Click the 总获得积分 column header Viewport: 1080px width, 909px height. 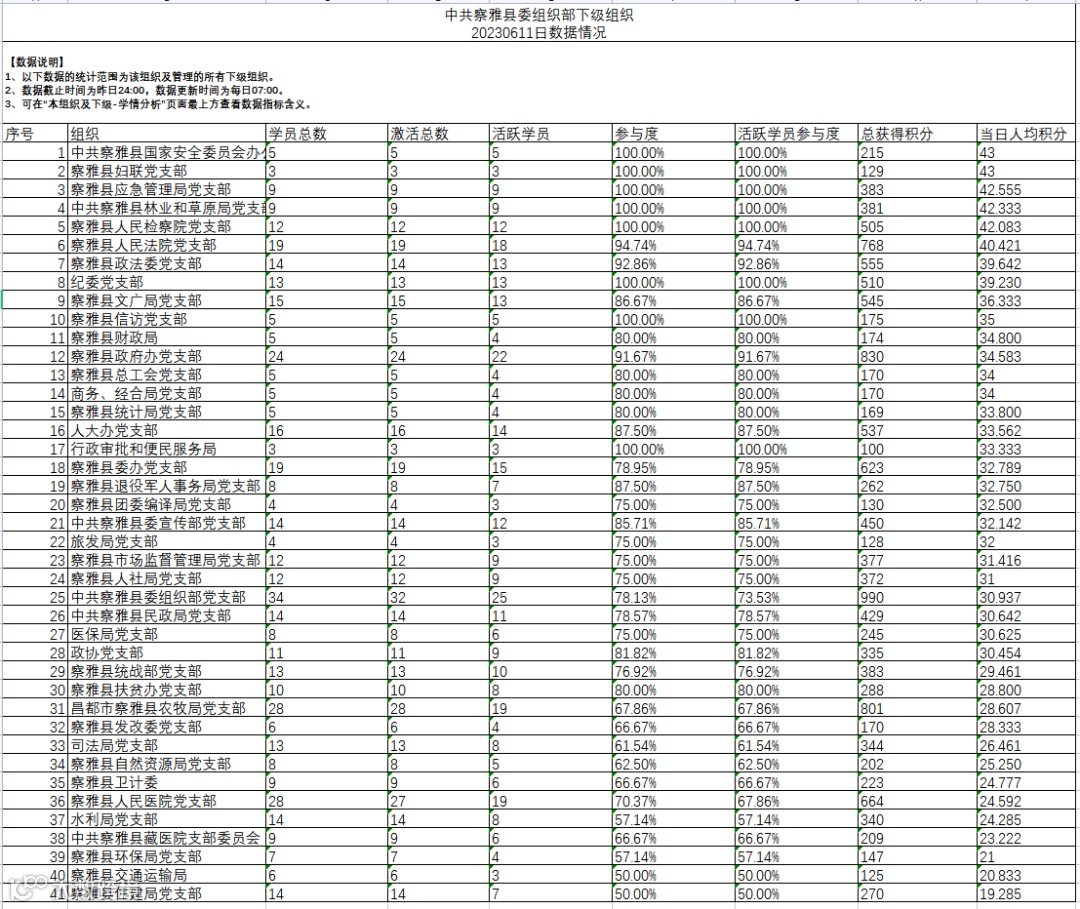pyautogui.click(x=917, y=134)
